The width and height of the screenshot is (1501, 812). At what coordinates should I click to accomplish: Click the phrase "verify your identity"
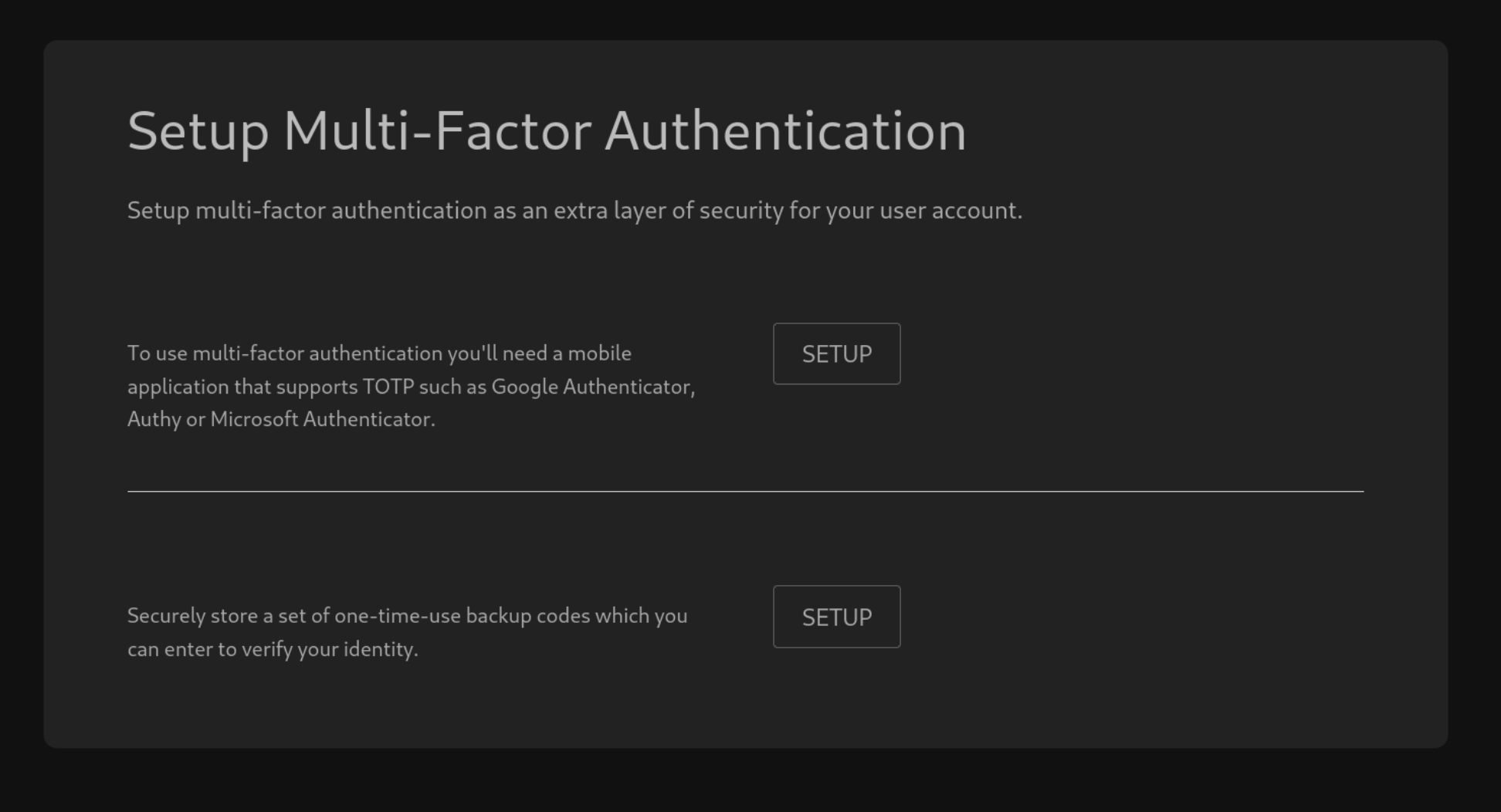329,649
